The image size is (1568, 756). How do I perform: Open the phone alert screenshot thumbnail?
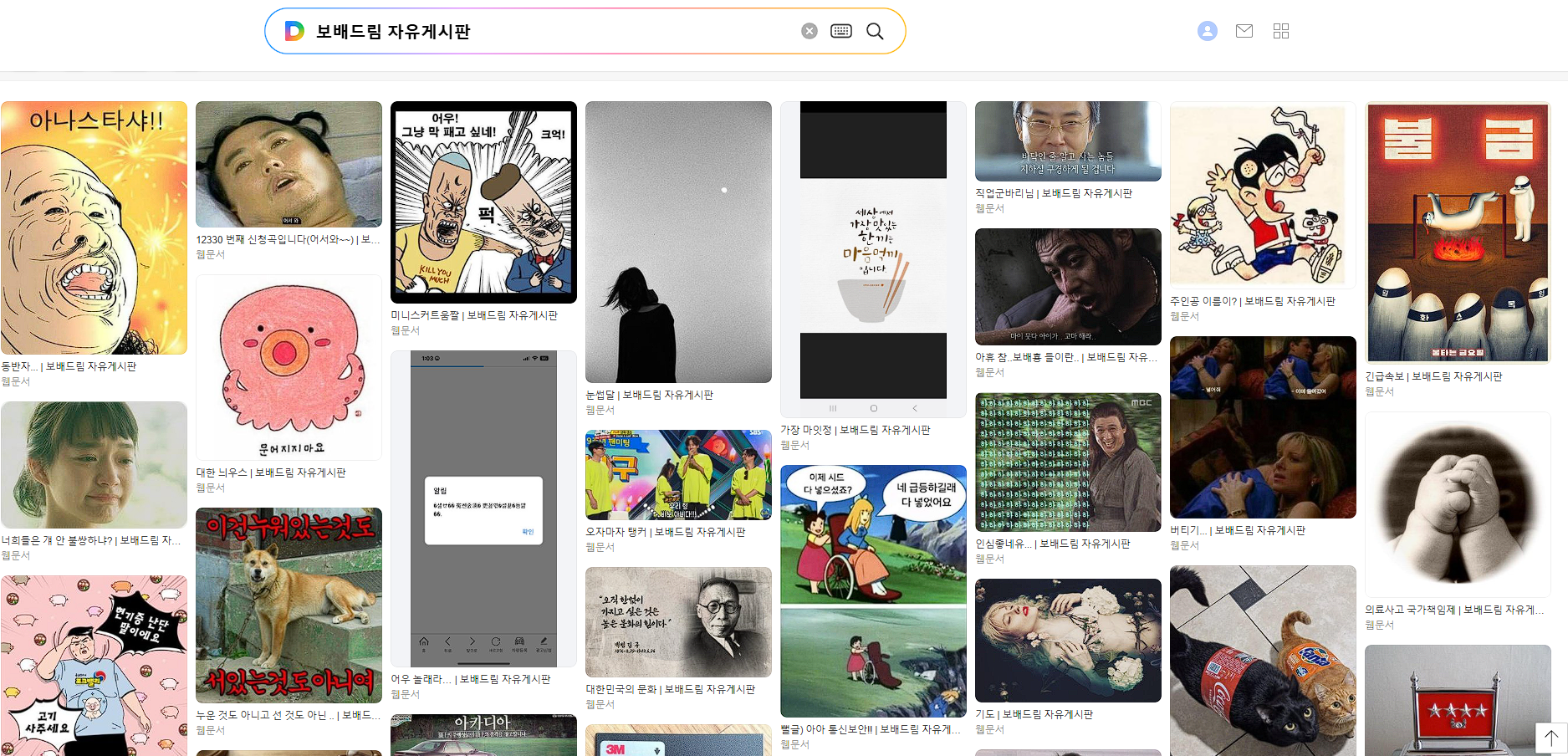(483, 508)
